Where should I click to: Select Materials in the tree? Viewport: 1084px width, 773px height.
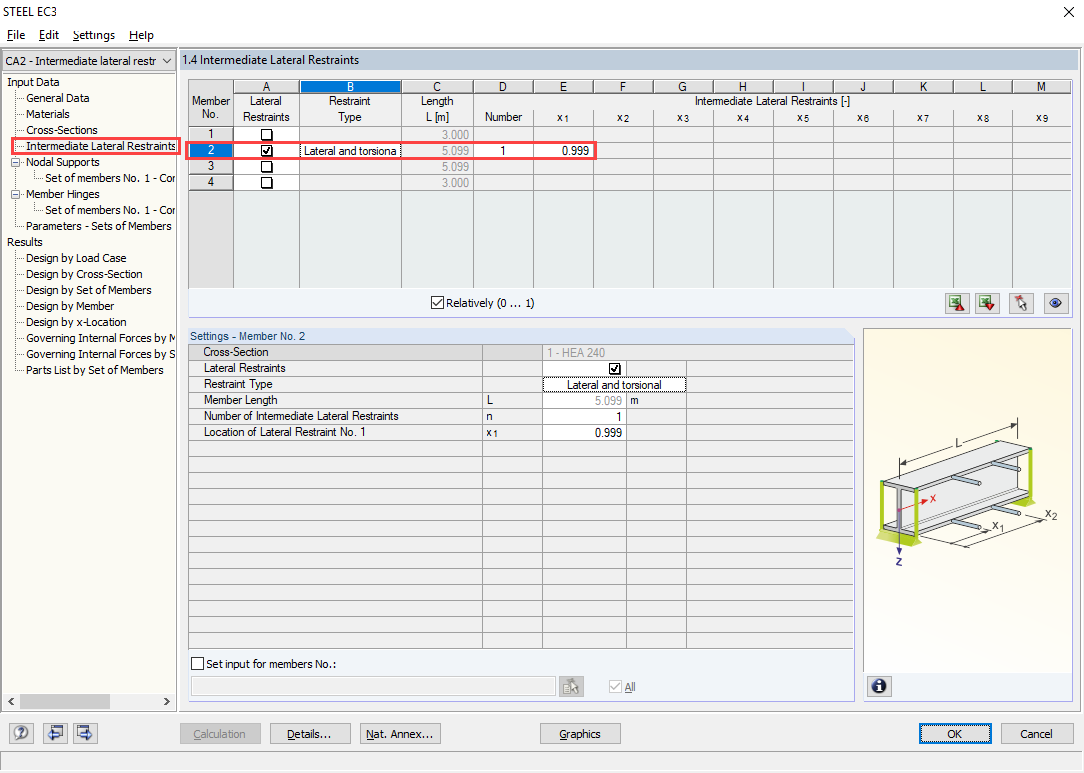48,114
